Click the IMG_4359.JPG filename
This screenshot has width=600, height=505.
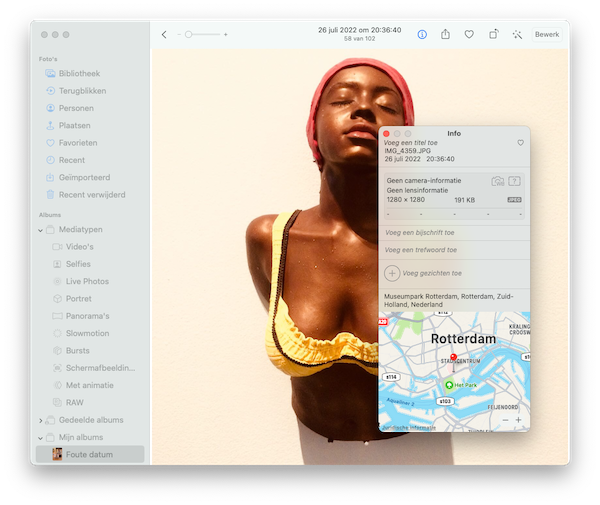(408, 151)
